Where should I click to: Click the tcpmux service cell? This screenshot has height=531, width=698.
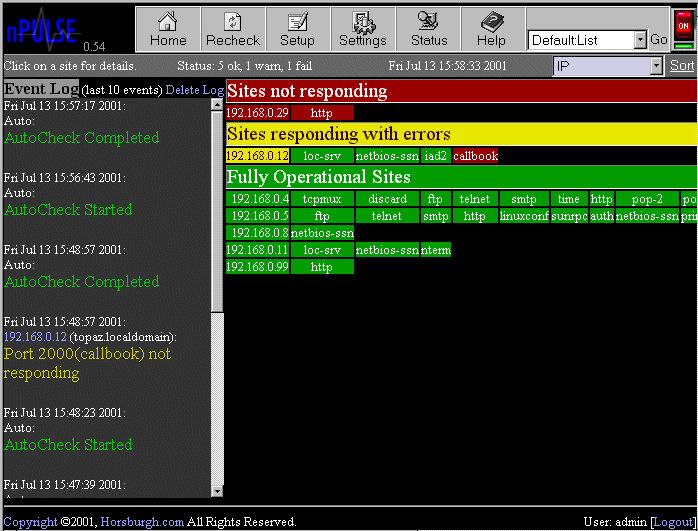click(322, 199)
